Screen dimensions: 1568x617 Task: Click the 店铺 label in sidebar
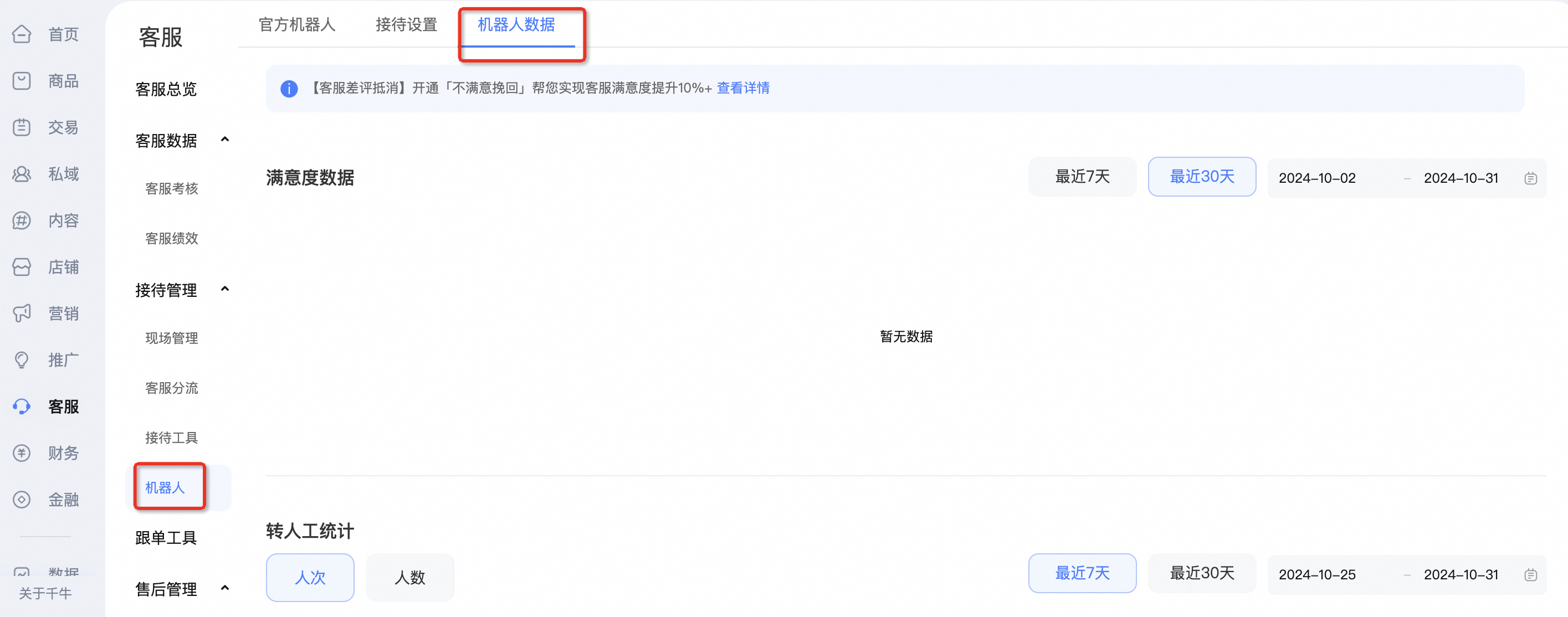click(x=64, y=267)
